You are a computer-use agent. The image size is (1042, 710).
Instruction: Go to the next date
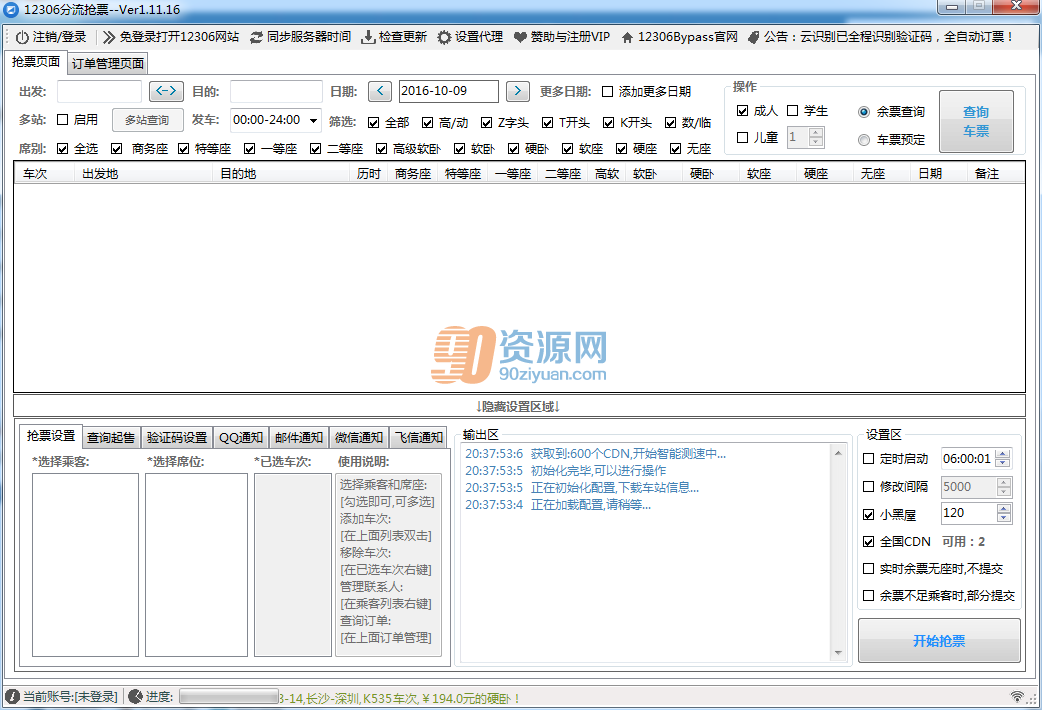tap(518, 91)
